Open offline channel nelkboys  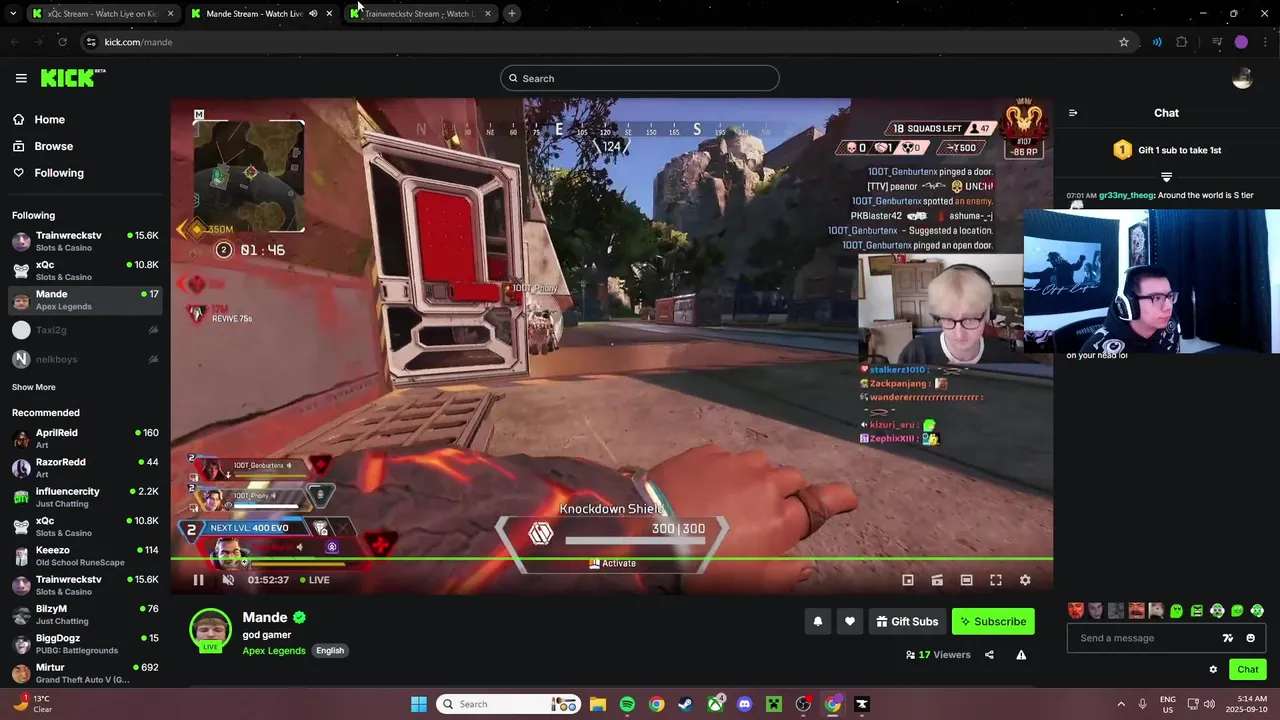[x=85, y=359]
